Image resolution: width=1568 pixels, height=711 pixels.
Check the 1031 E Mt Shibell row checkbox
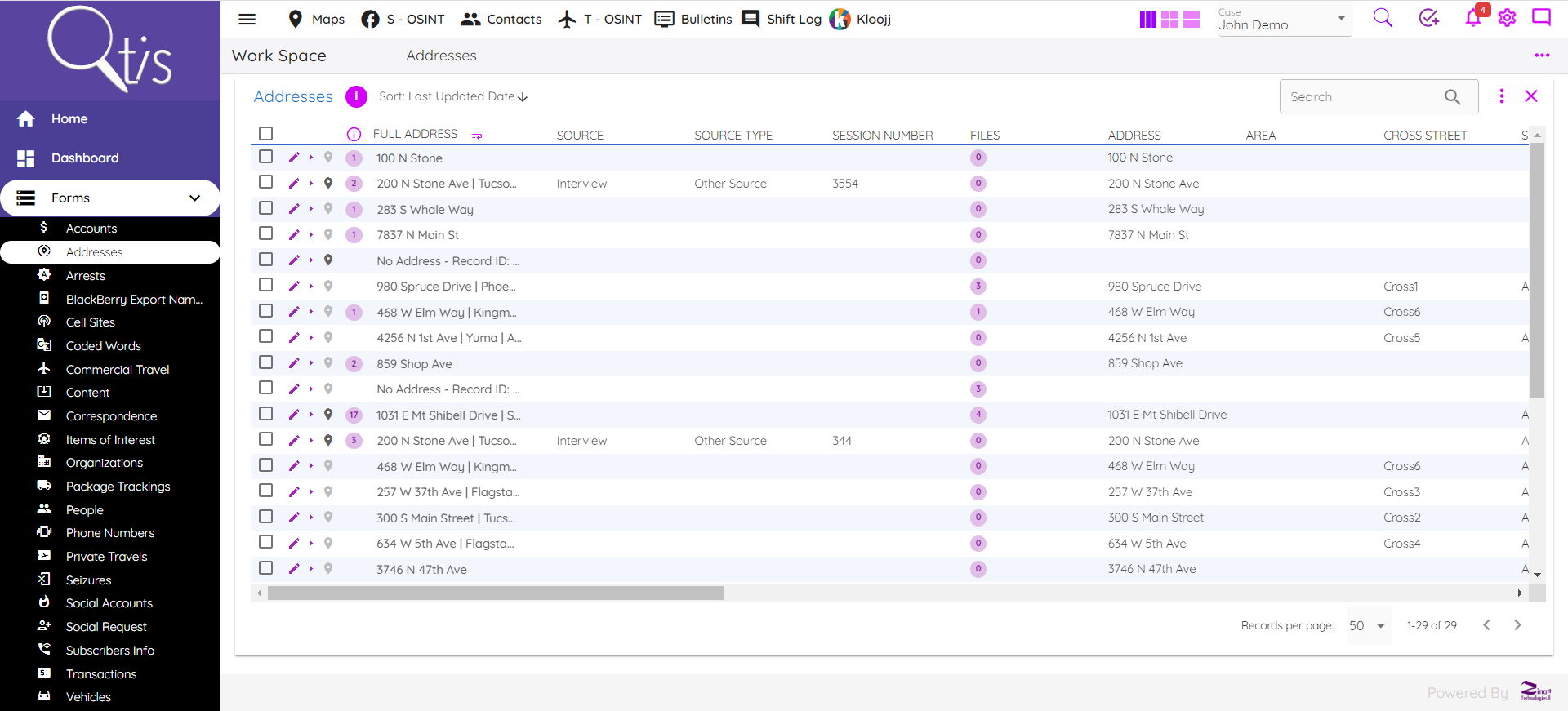pos(265,414)
